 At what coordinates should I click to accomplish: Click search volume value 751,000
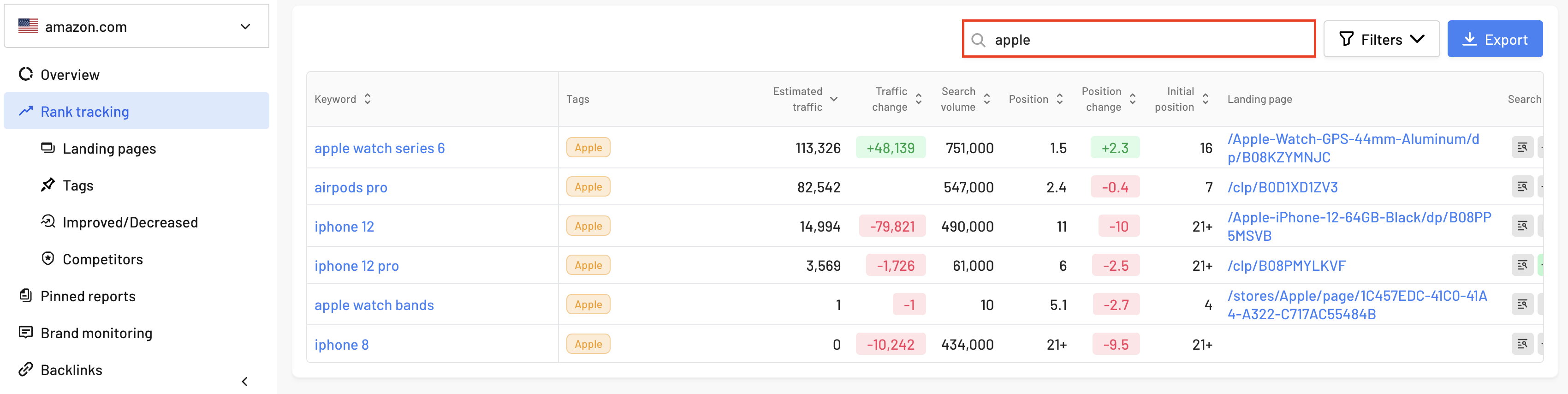click(x=970, y=148)
